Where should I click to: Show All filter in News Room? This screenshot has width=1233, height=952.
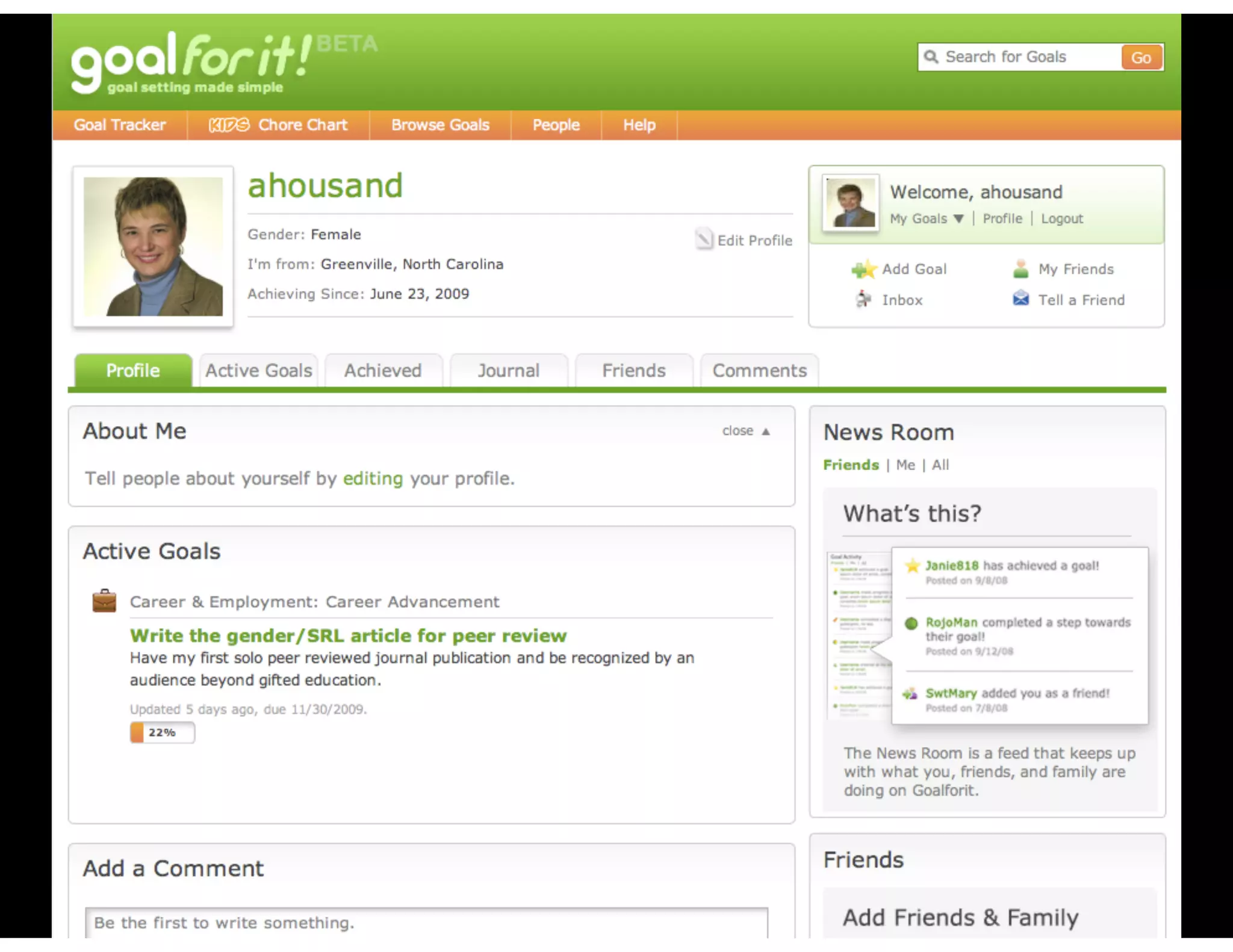(x=940, y=465)
